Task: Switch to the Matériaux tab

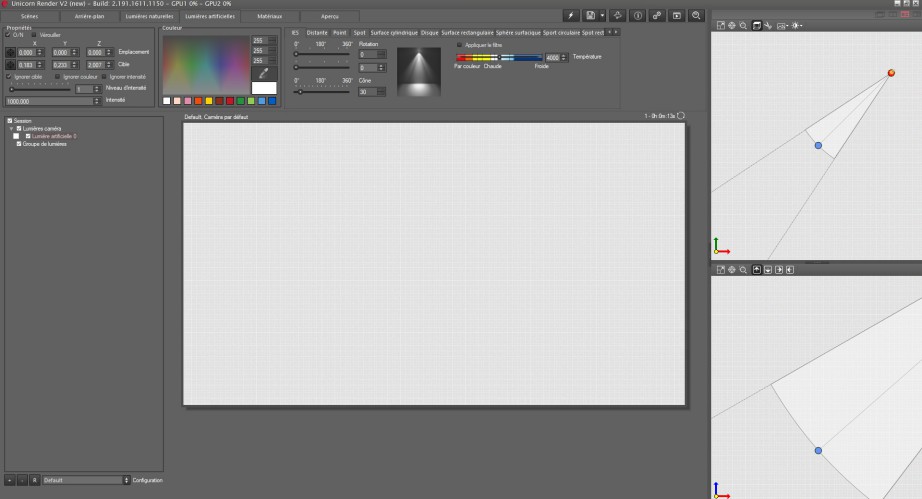Action: (269, 17)
